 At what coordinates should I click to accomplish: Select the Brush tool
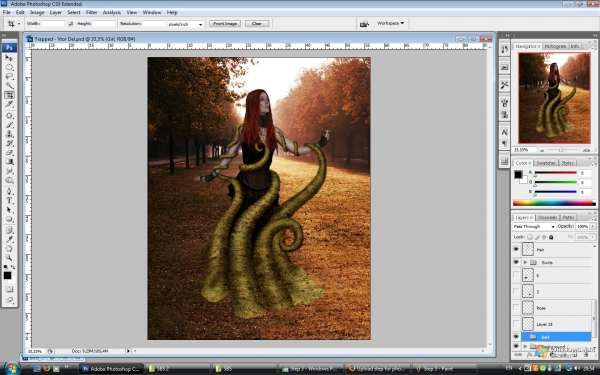pyautogui.click(x=9, y=125)
